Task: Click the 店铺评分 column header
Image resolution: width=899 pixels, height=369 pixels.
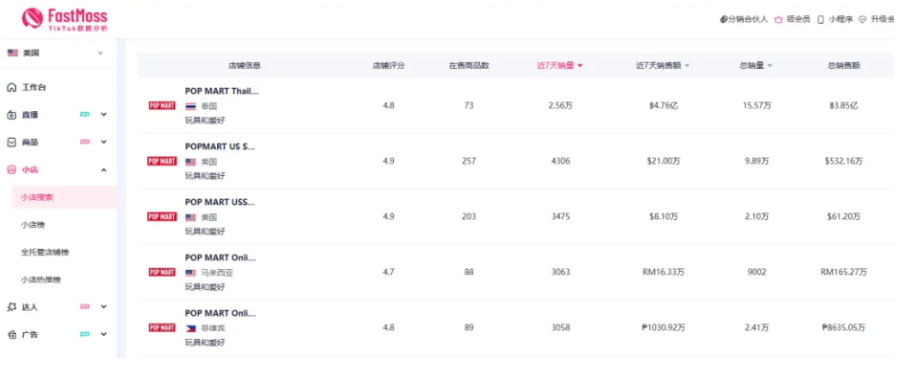Action: (389, 65)
